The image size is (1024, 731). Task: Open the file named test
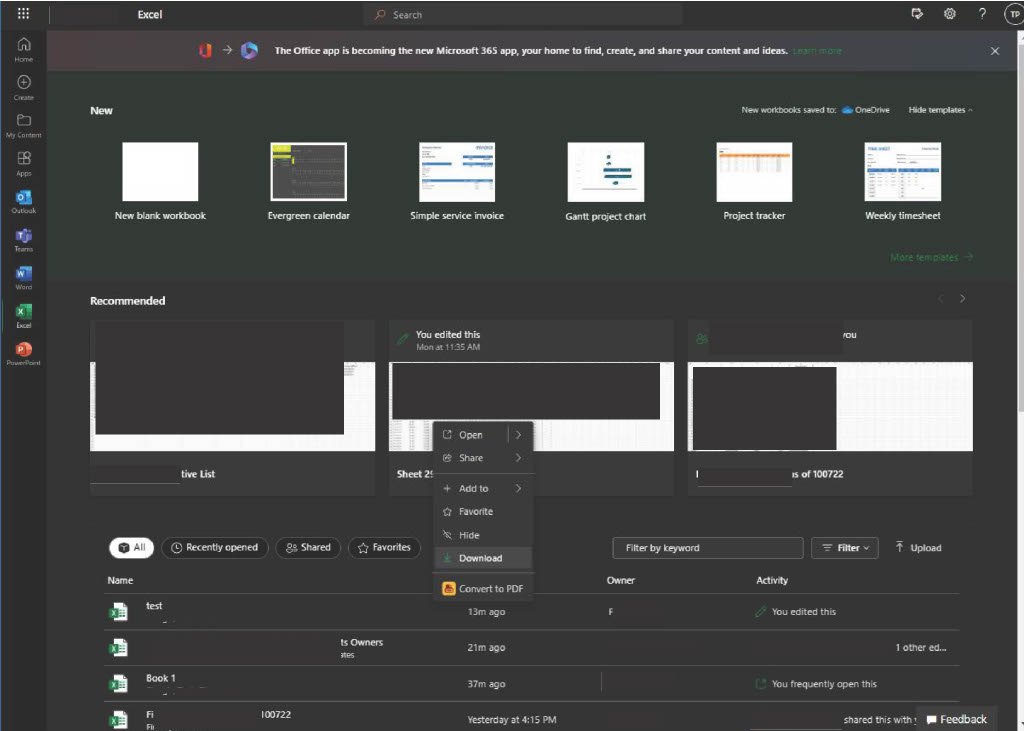coord(154,606)
